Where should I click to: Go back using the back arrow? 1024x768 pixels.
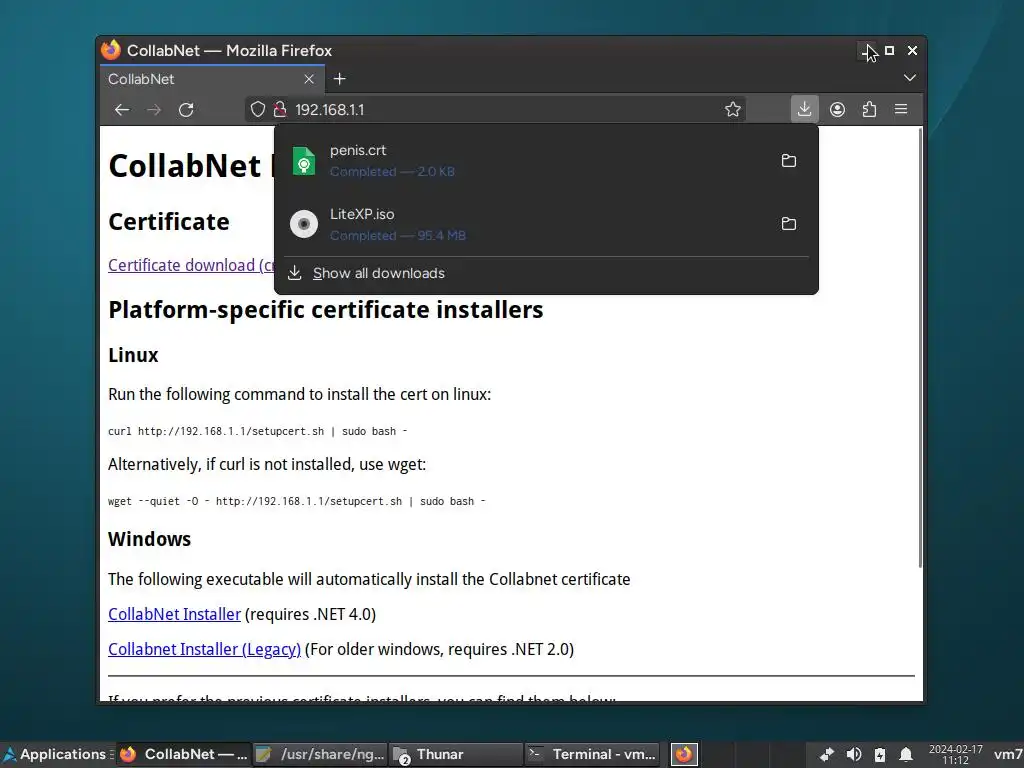pos(121,110)
